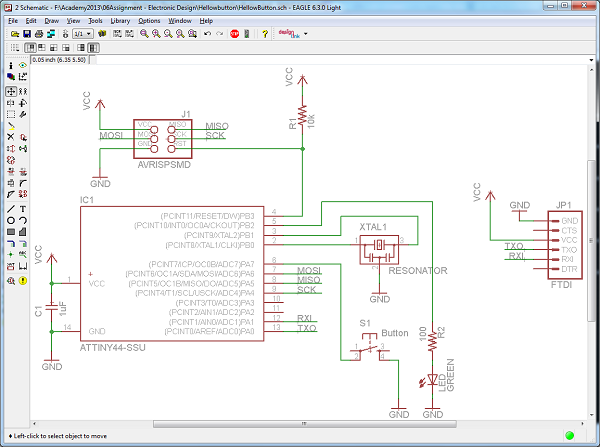Click the horizontal scrollbar thumb

305,424
